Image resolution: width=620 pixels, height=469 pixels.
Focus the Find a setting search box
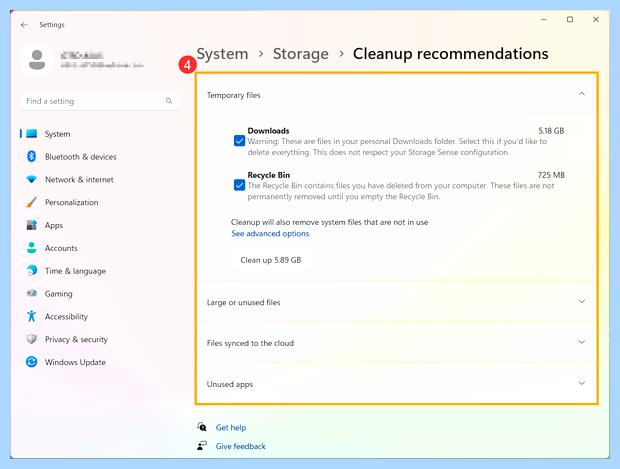tap(100, 101)
